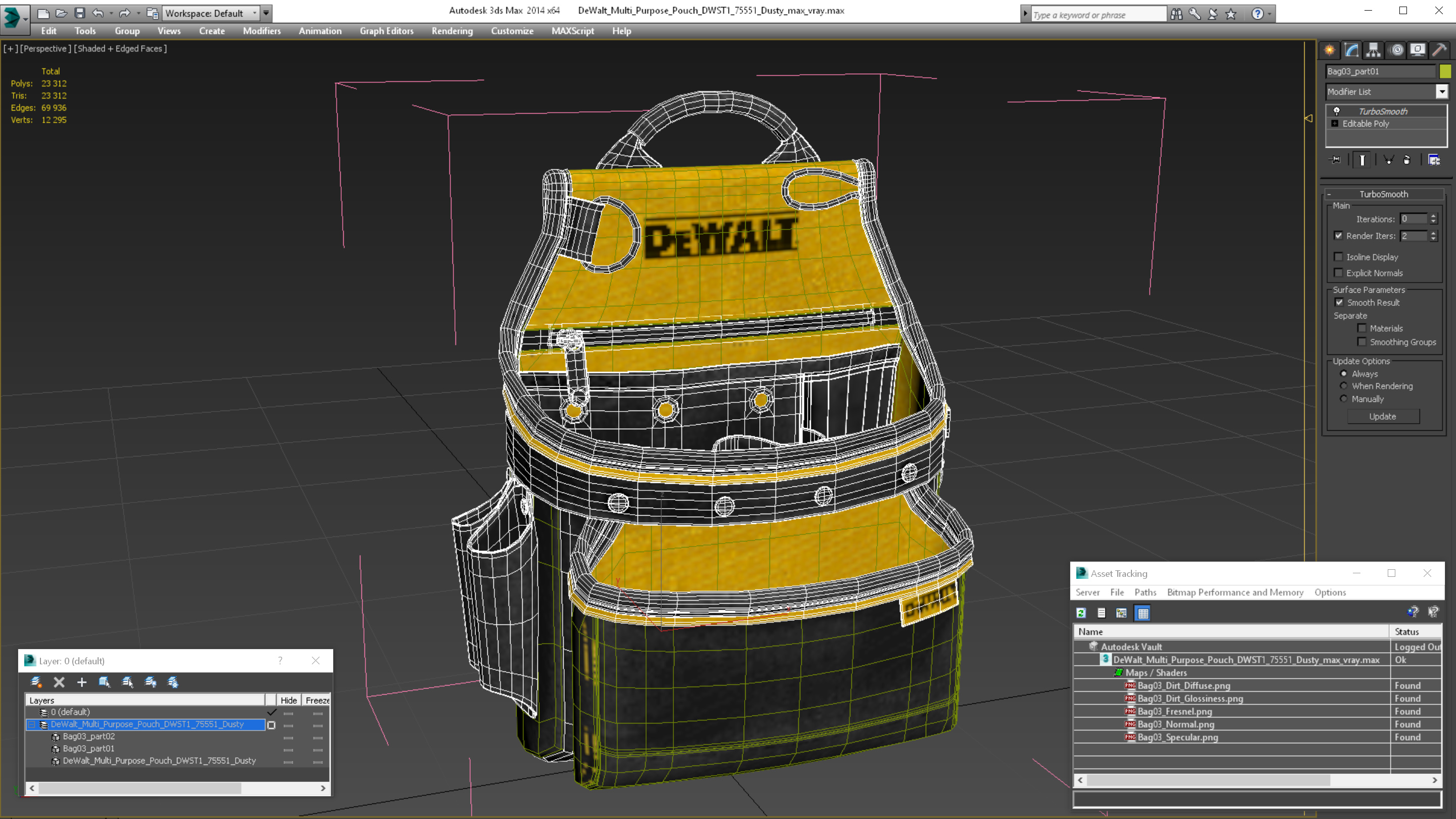Screen dimensions: 1456x819
Task: Enable Separate by Smoothing Groups checkbox
Action: click(x=1361, y=341)
